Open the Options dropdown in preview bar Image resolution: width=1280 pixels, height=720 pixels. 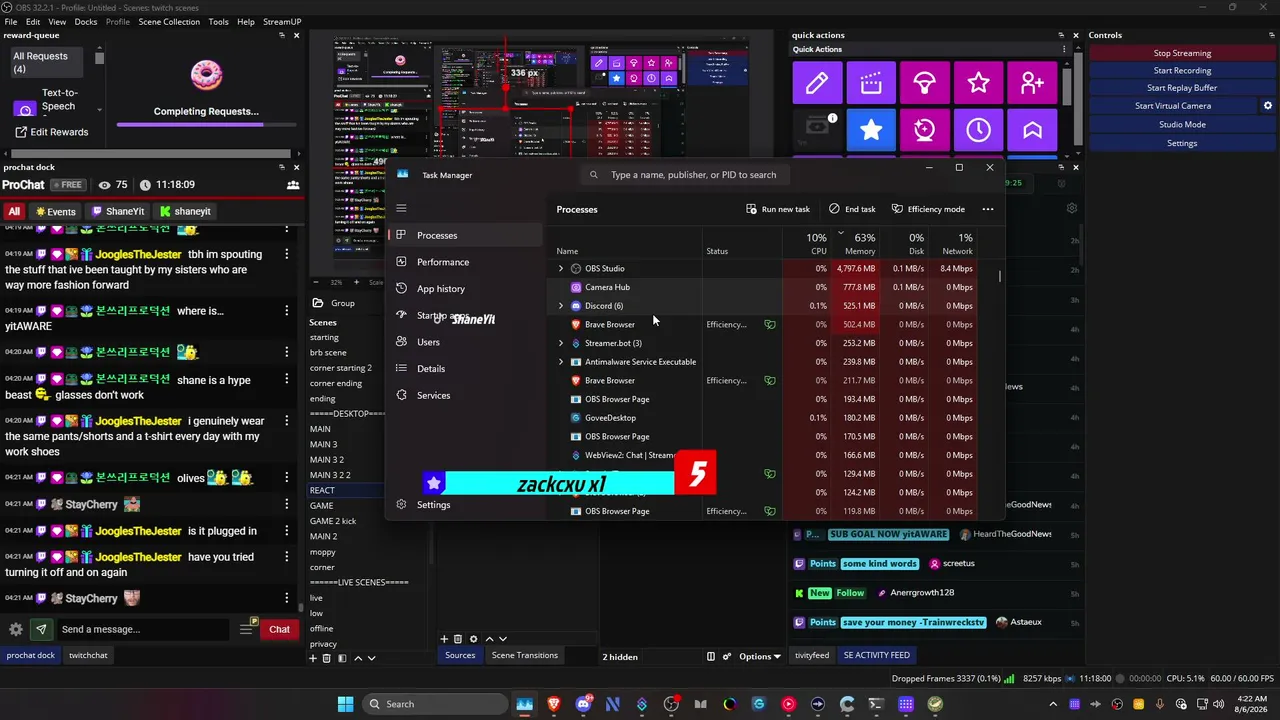[759, 657]
